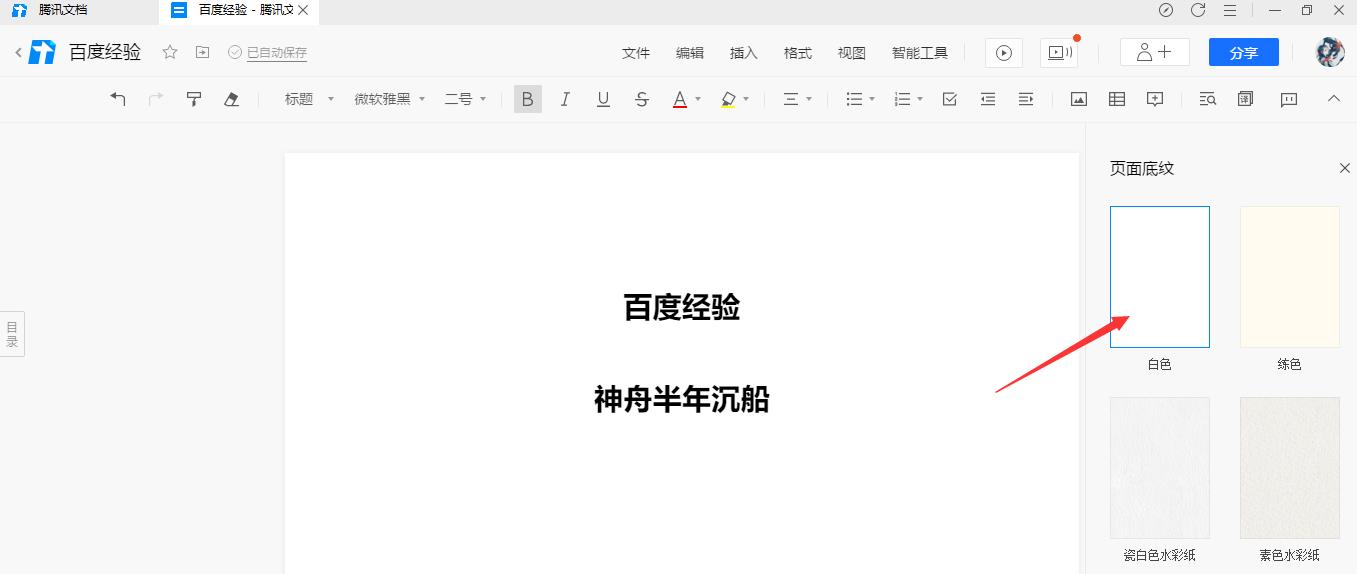Open find and replace tool
The width and height of the screenshot is (1357, 574).
(1207, 99)
